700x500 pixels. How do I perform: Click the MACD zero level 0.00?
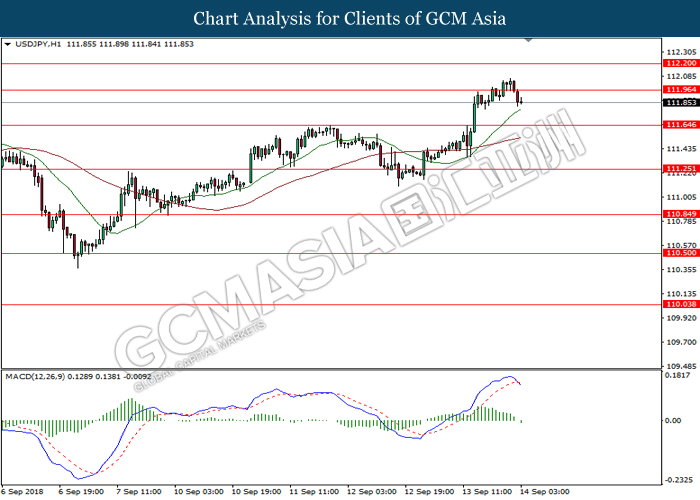point(673,421)
